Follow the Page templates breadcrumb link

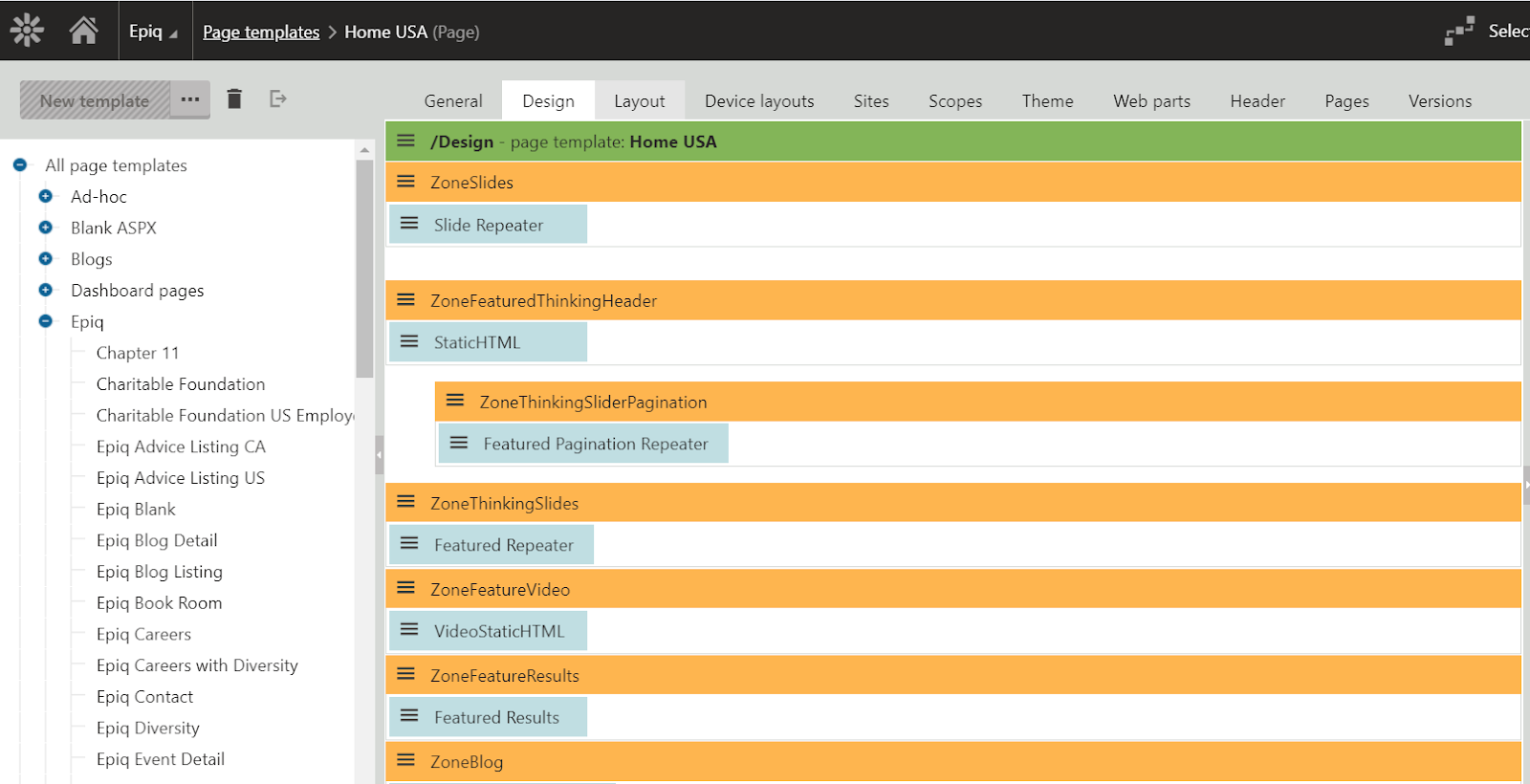click(x=261, y=32)
